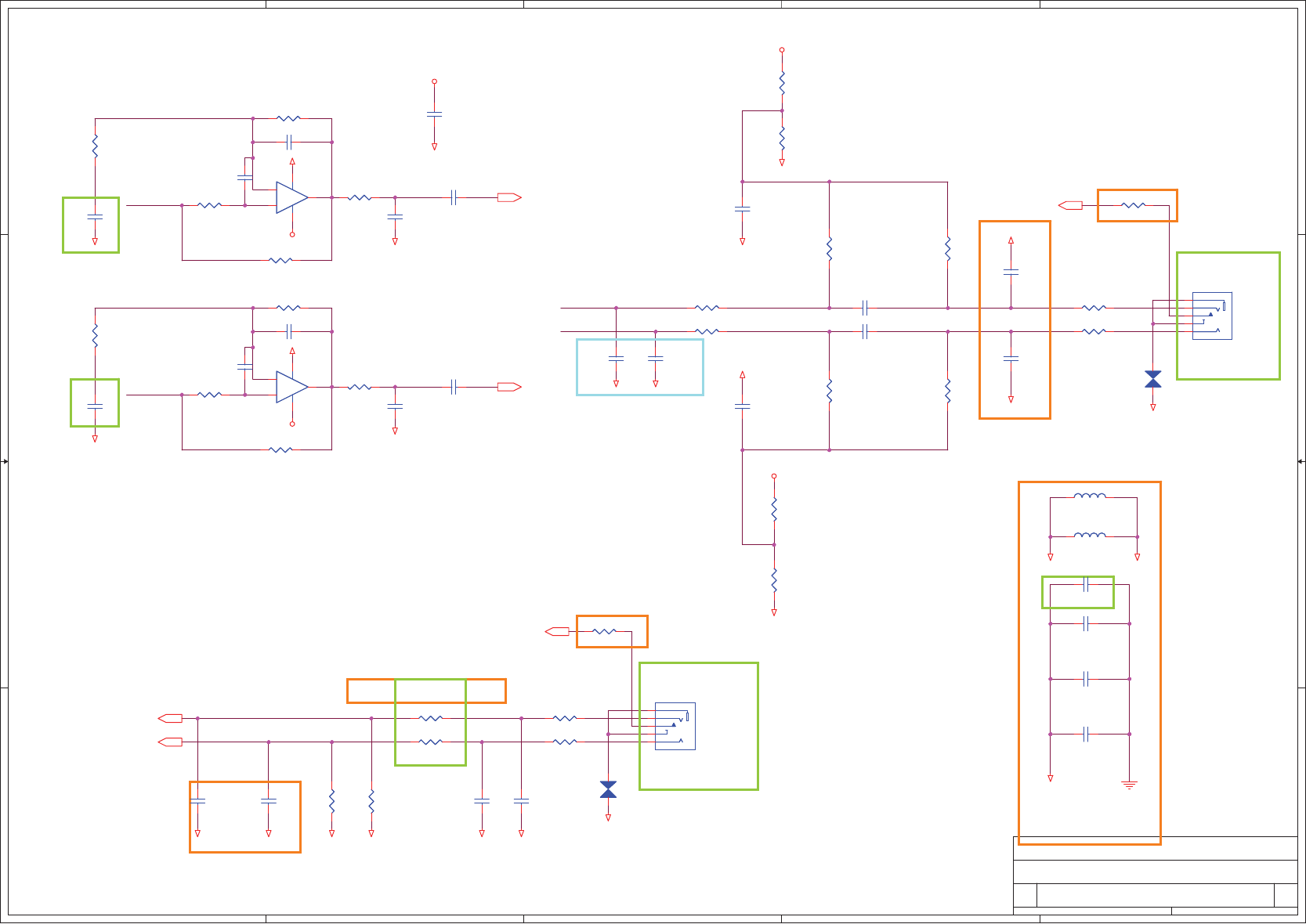Click the power circle atop the top-center resistor divider
This screenshot has width=1306, height=924.
tap(782, 49)
